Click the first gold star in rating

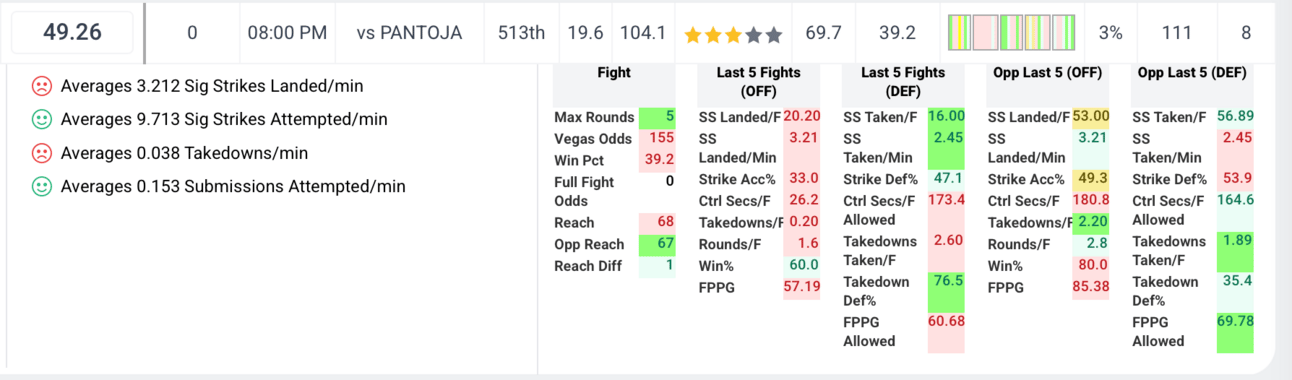coord(693,34)
